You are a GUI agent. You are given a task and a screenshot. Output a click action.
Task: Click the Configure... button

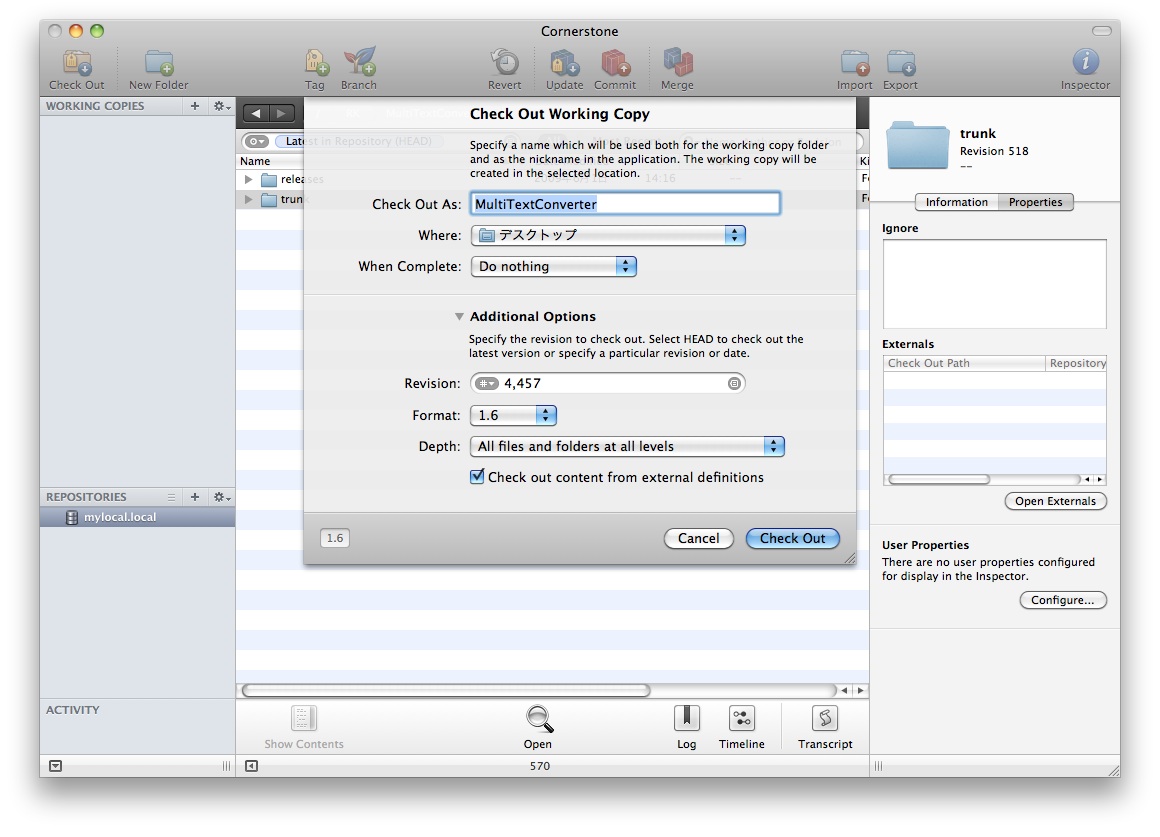point(1063,600)
